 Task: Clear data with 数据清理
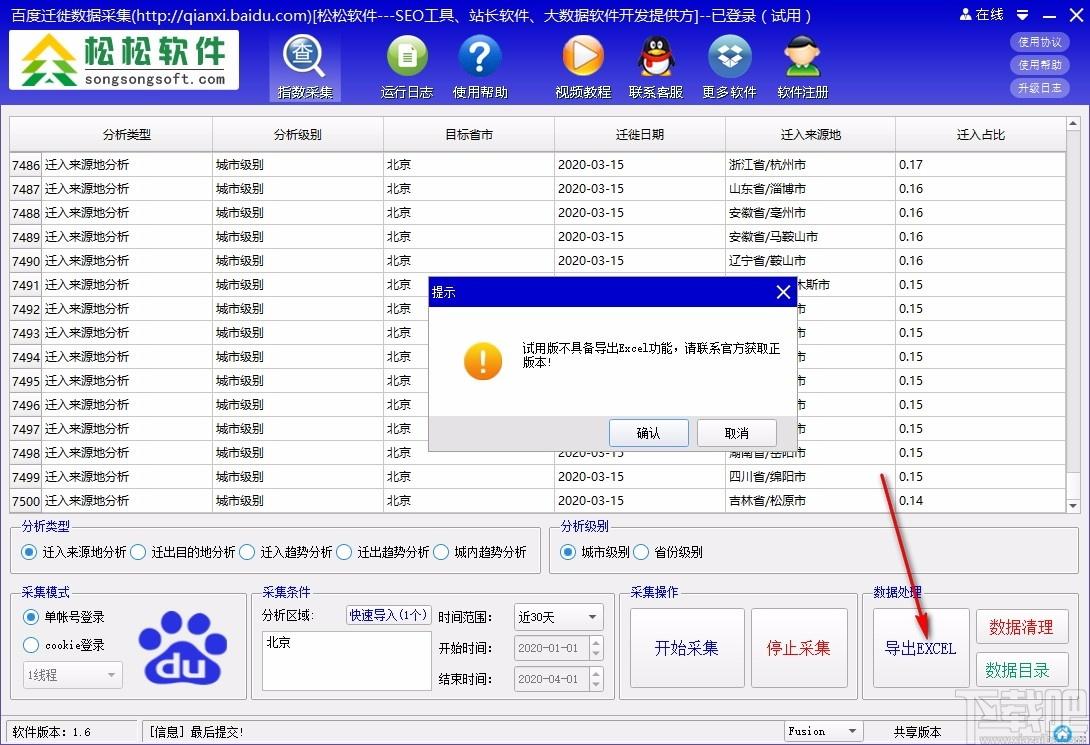1021,627
